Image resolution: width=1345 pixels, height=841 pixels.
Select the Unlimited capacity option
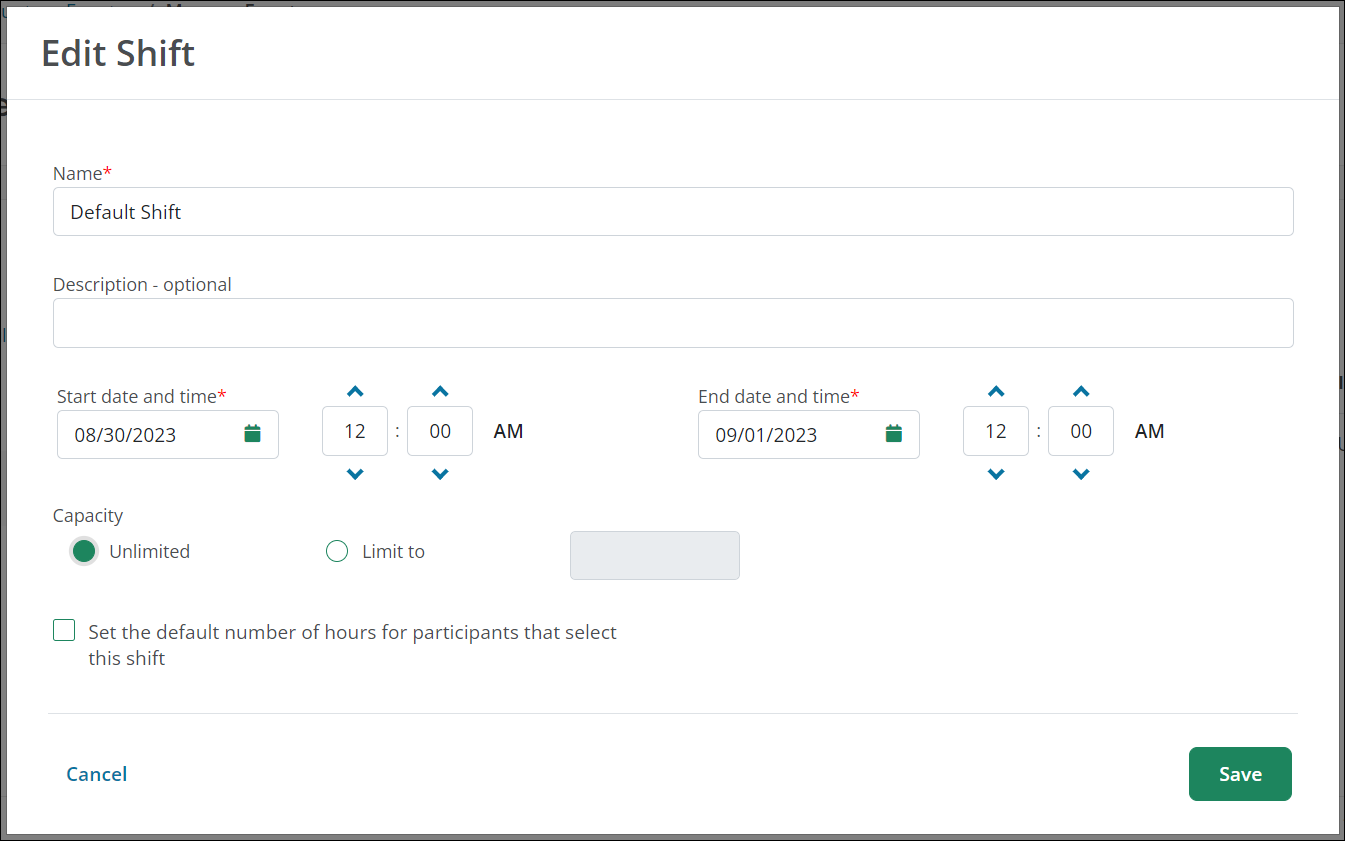click(x=85, y=551)
